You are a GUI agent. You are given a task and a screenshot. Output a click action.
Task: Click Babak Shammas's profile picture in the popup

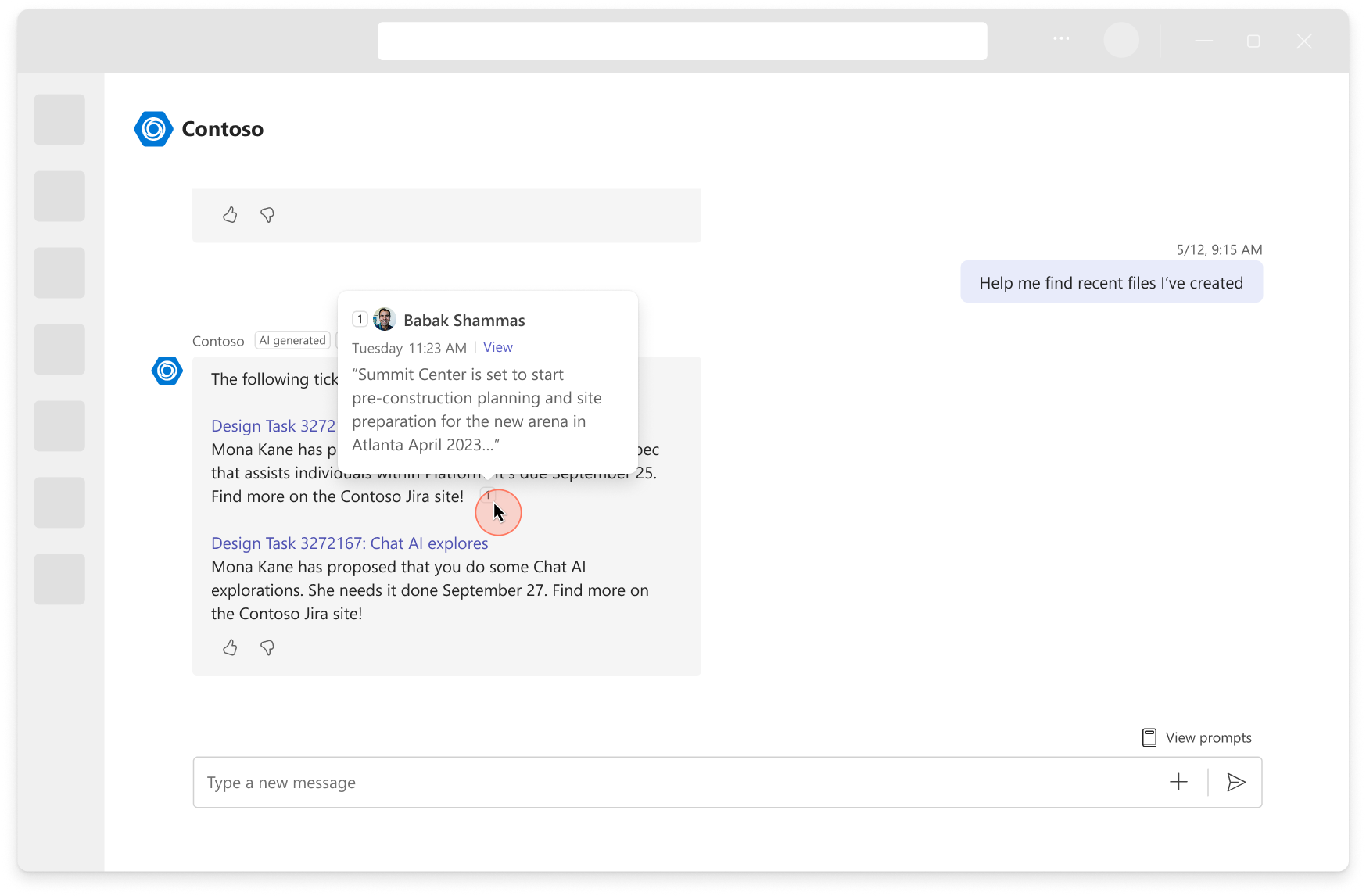click(384, 319)
